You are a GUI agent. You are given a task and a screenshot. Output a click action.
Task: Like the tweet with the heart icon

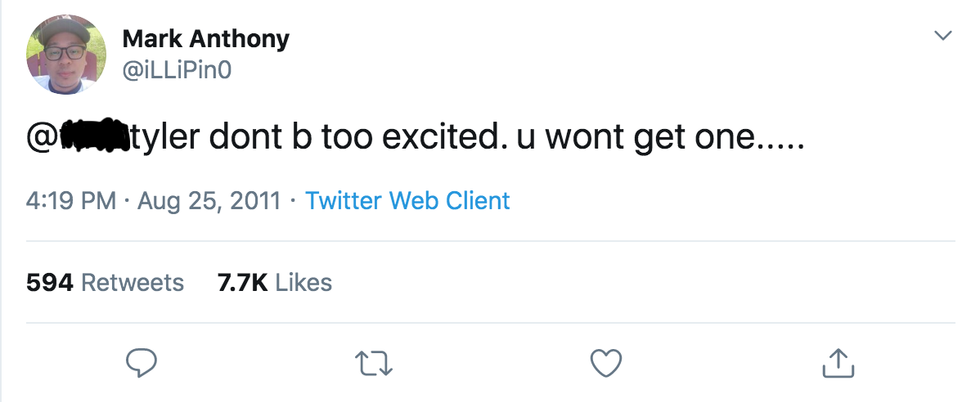[x=606, y=364]
